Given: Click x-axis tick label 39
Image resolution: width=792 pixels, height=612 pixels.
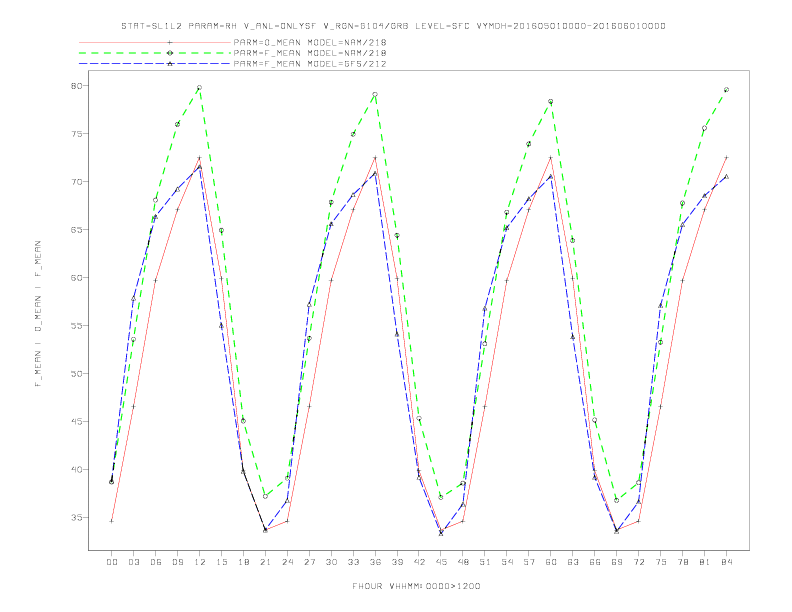Looking at the screenshot, I should coord(397,562).
